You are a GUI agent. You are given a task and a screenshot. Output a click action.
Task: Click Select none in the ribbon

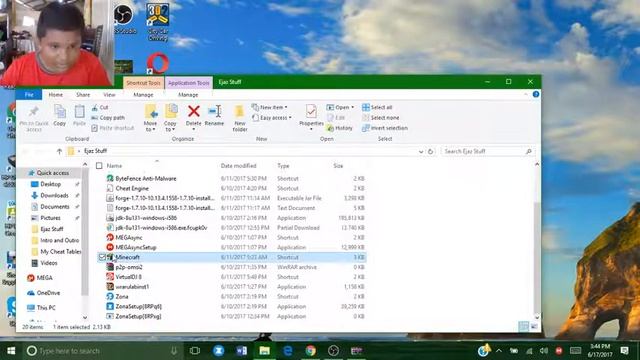point(381,118)
